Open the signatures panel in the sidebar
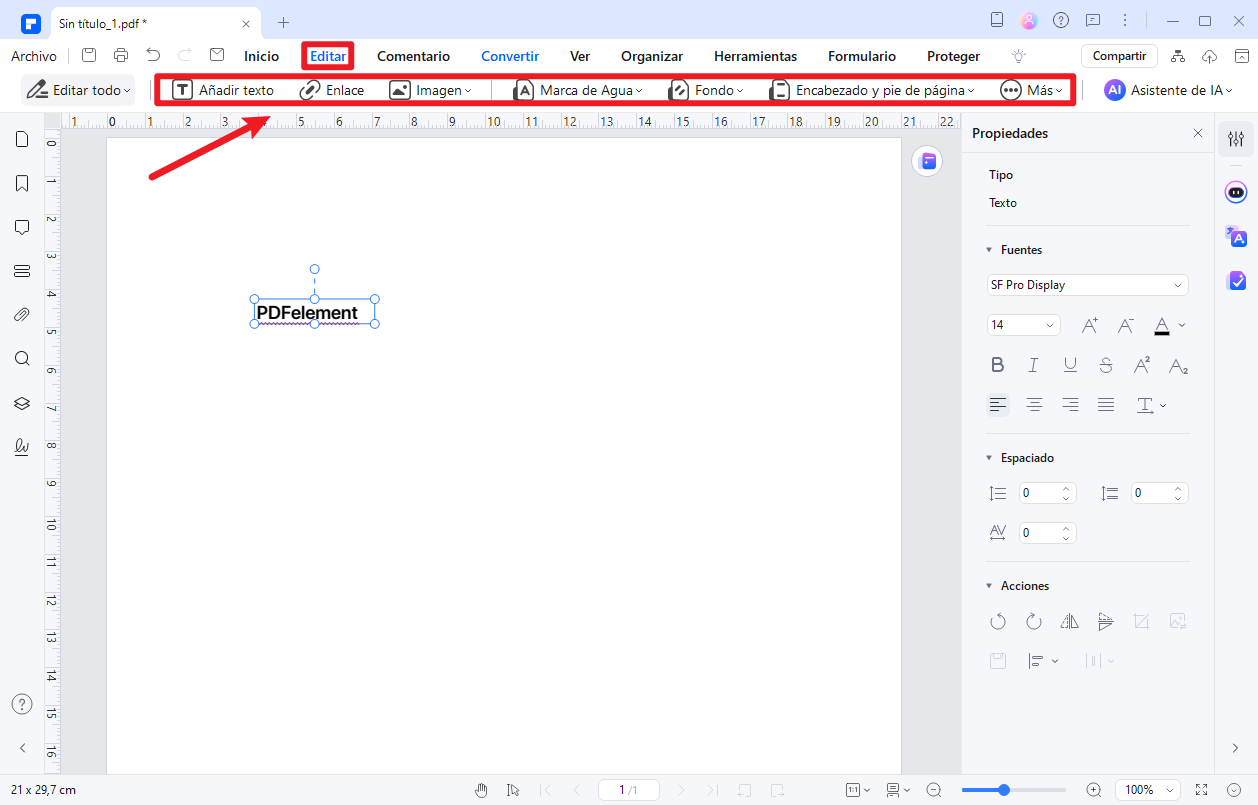This screenshot has height=805, width=1258. coord(22,447)
